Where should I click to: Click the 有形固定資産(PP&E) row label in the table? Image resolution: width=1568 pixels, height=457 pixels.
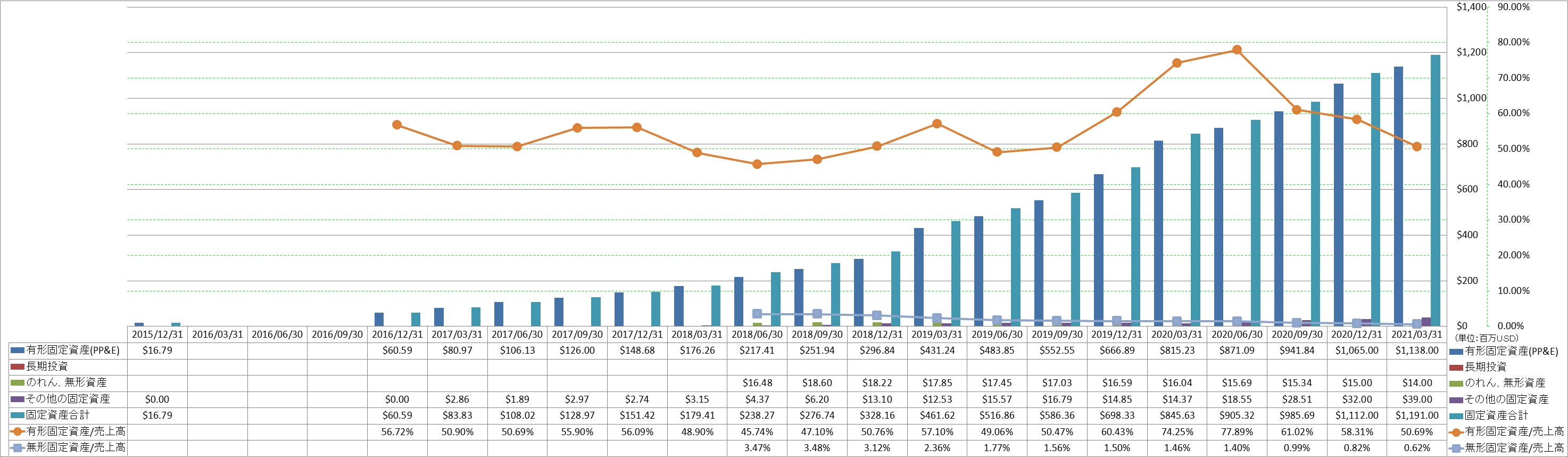73,350
